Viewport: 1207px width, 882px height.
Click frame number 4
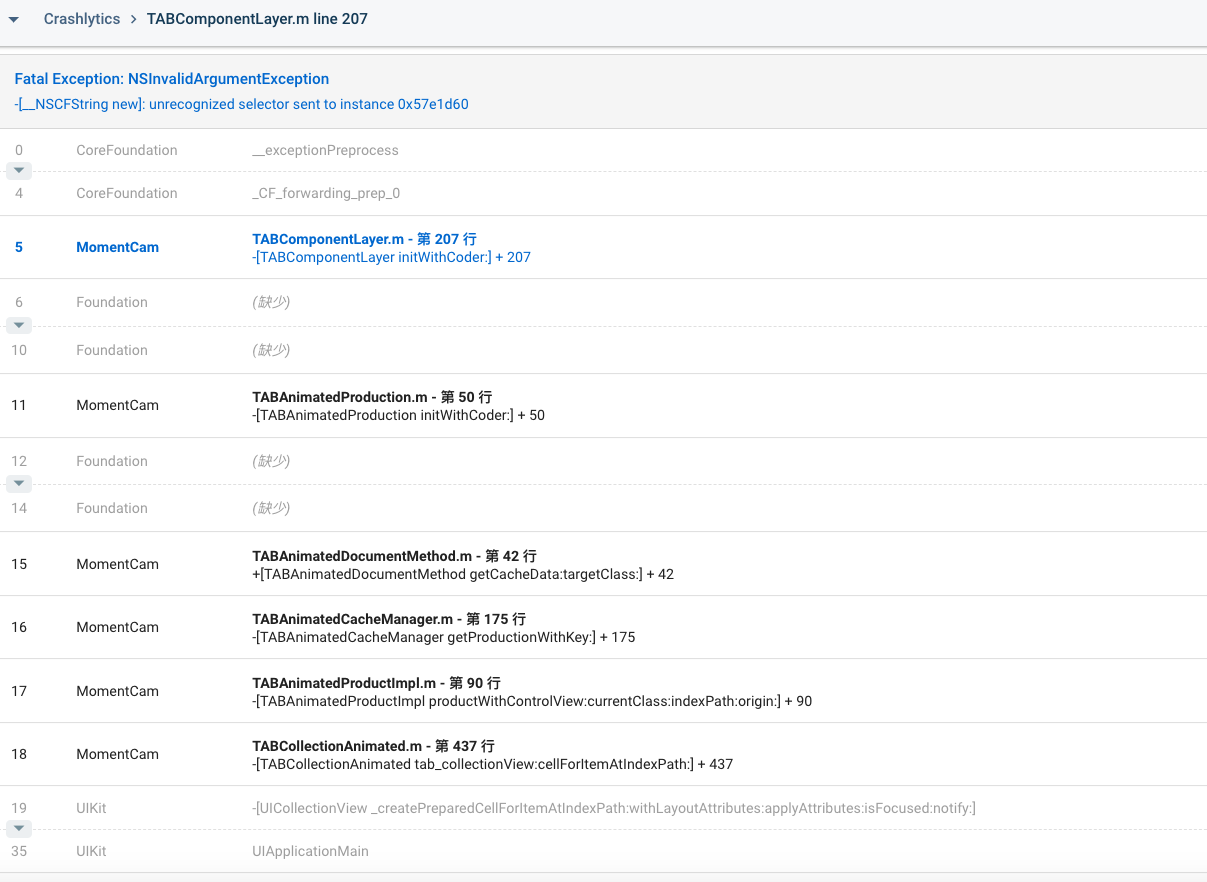click(x=19, y=193)
